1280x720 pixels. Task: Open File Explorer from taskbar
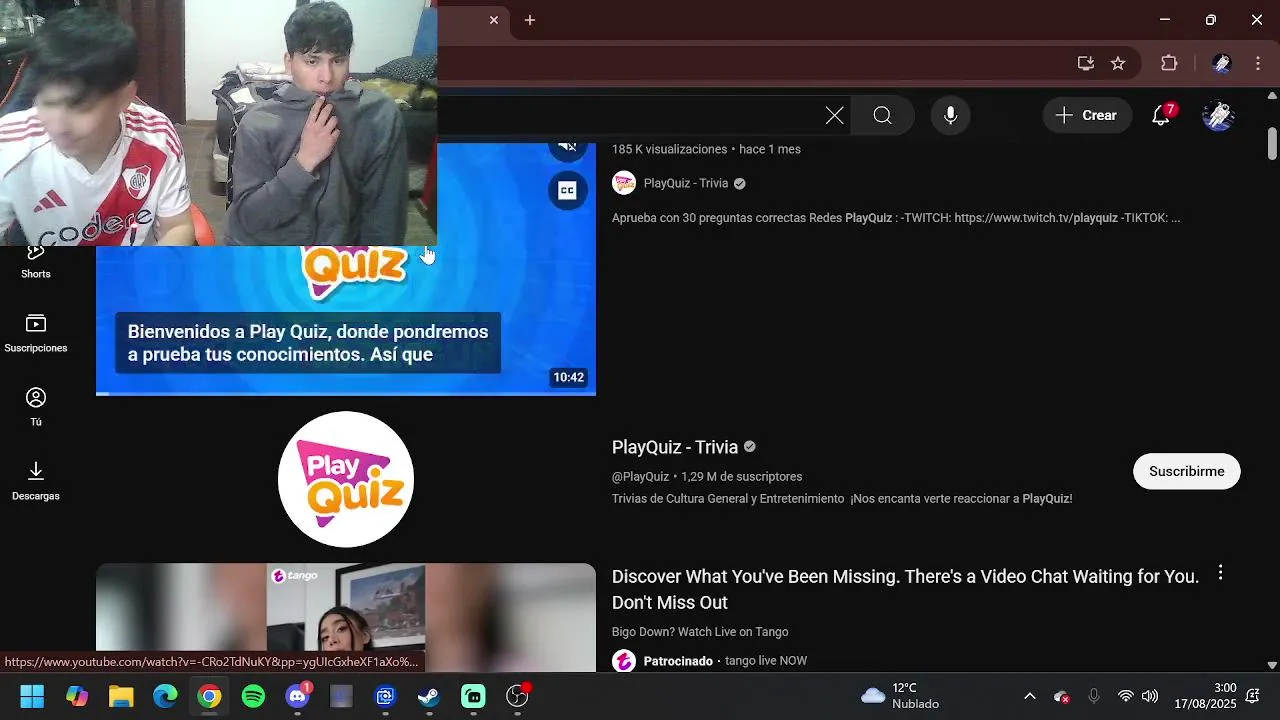(x=121, y=696)
